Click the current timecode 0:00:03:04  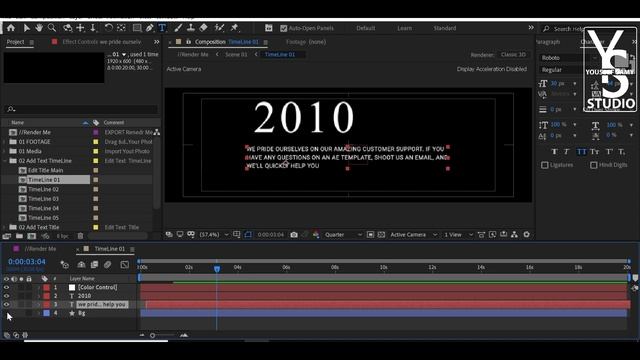[x=27, y=262]
